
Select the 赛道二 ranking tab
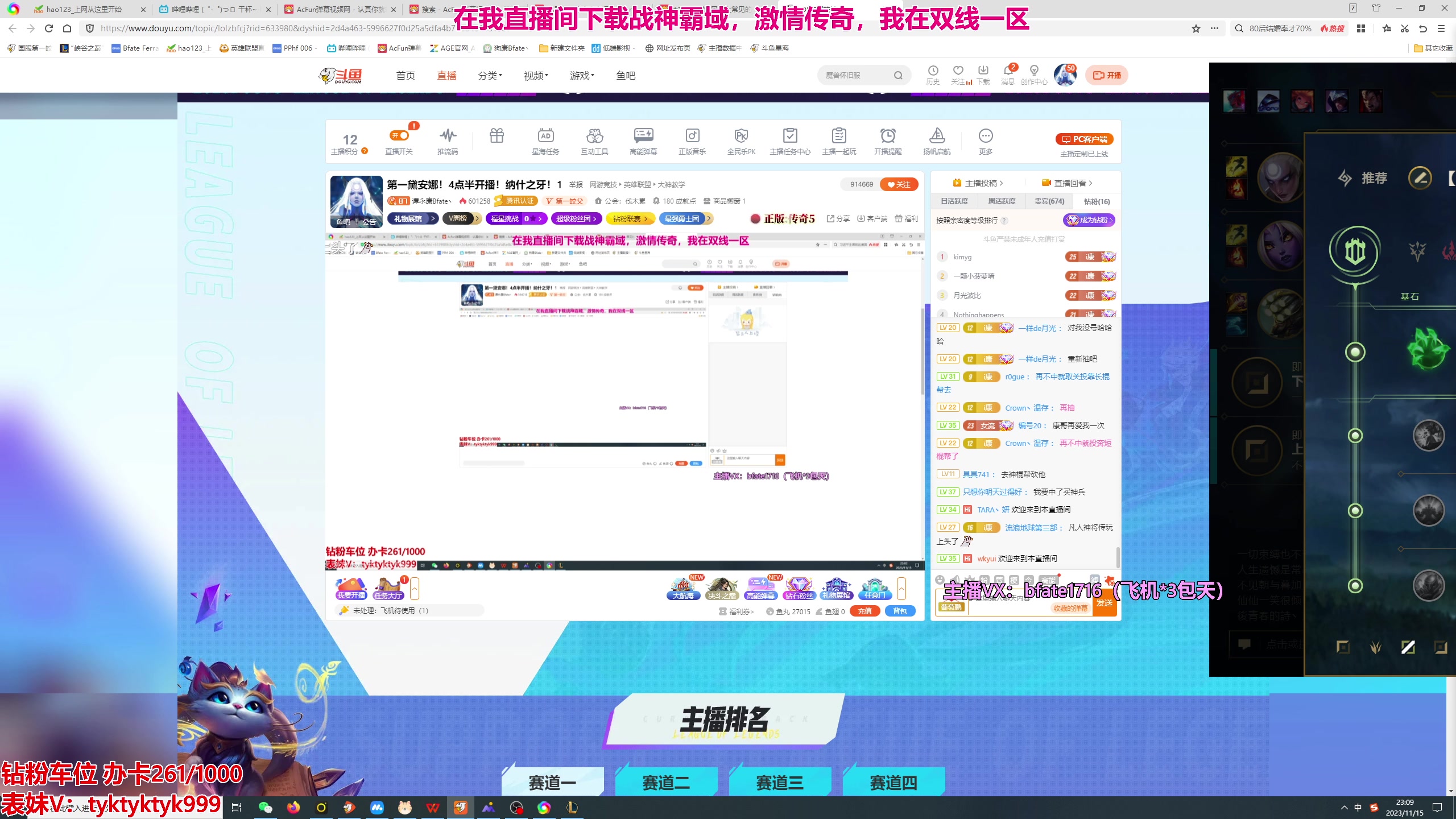tap(666, 781)
